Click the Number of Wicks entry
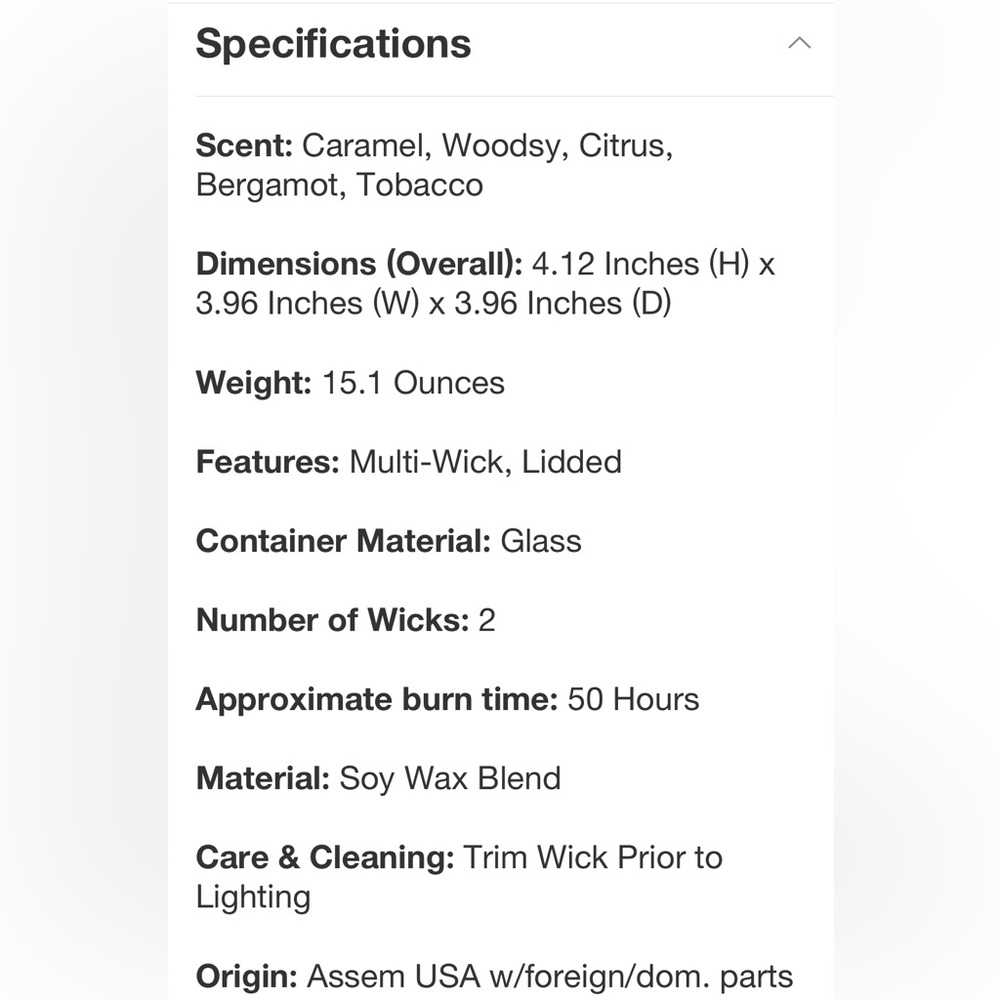1000x1000 pixels. pyautogui.click(x=346, y=620)
